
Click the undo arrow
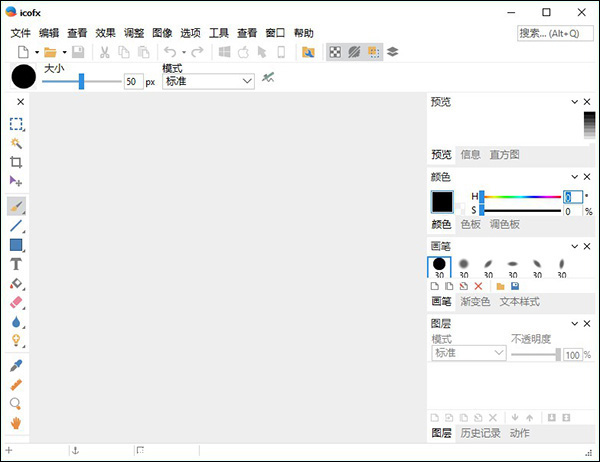[170, 52]
